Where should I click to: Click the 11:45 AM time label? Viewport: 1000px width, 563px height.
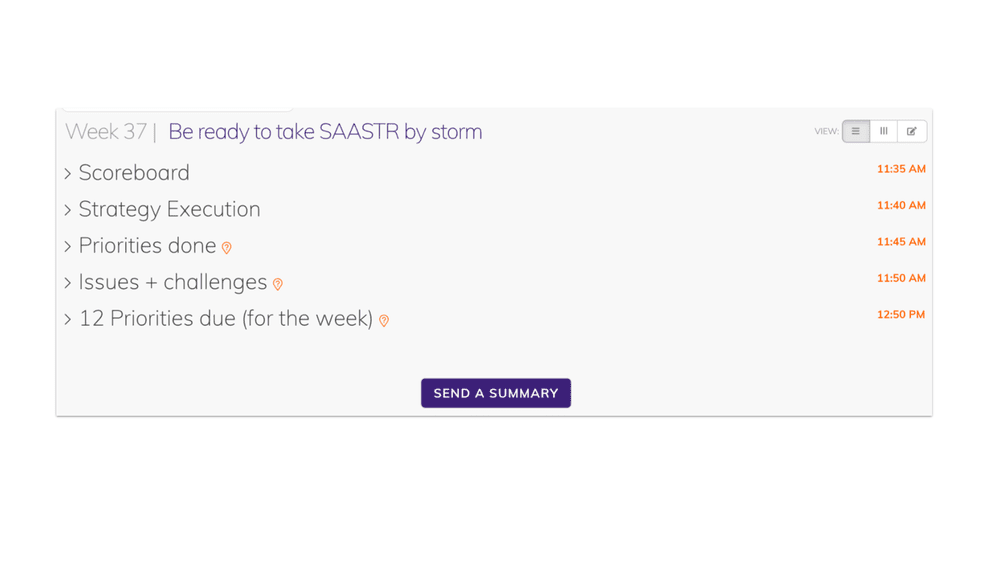tap(901, 242)
